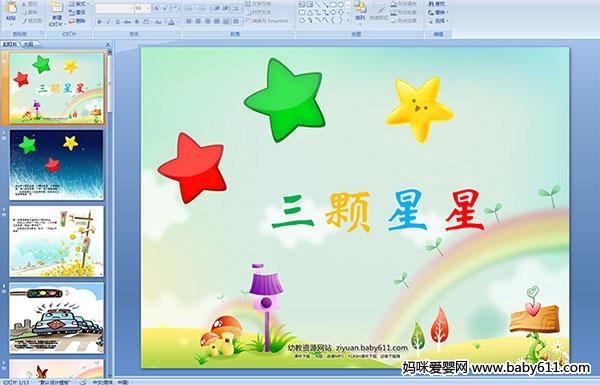600x385 pixels.
Task: Toggle Italic text formatting
Action: (x=108, y=22)
